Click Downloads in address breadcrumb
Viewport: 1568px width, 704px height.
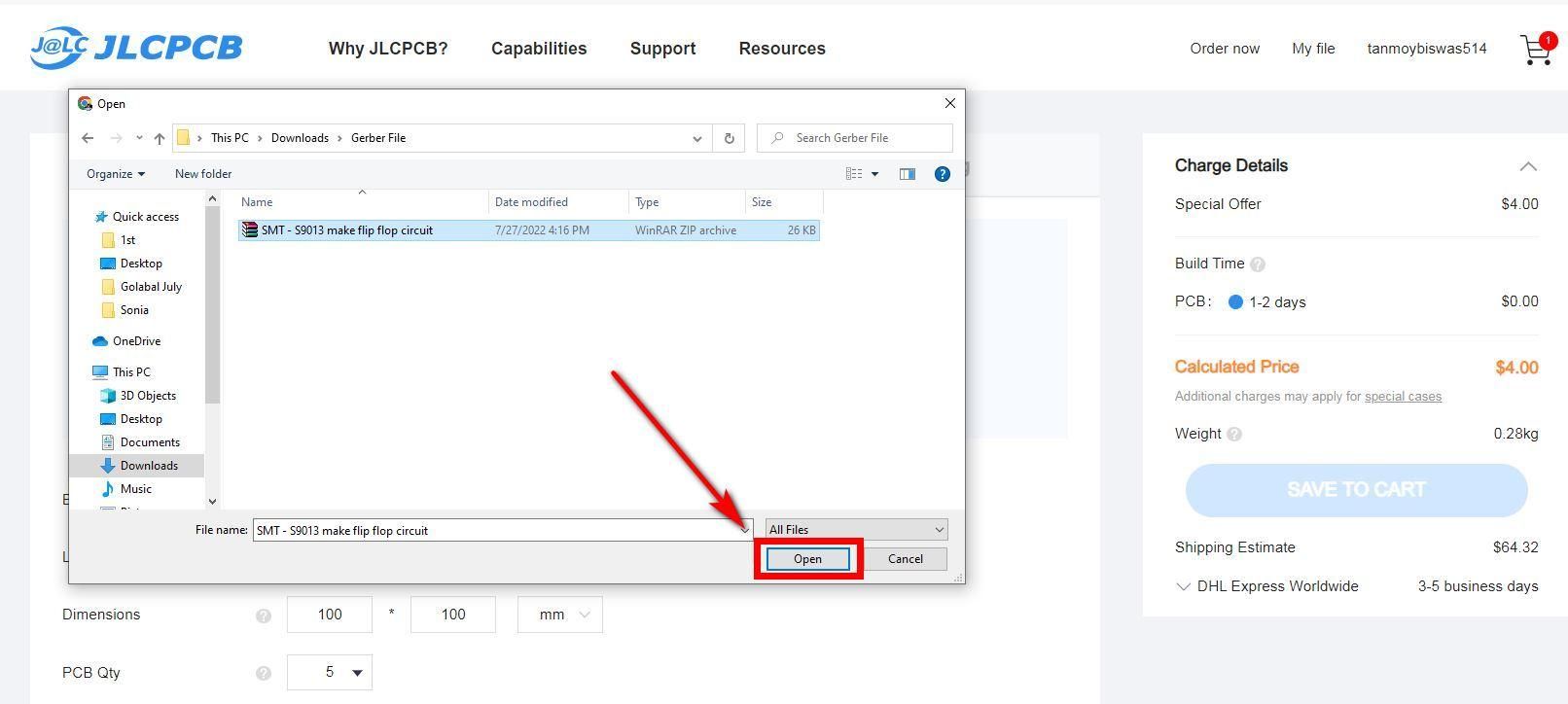point(300,138)
